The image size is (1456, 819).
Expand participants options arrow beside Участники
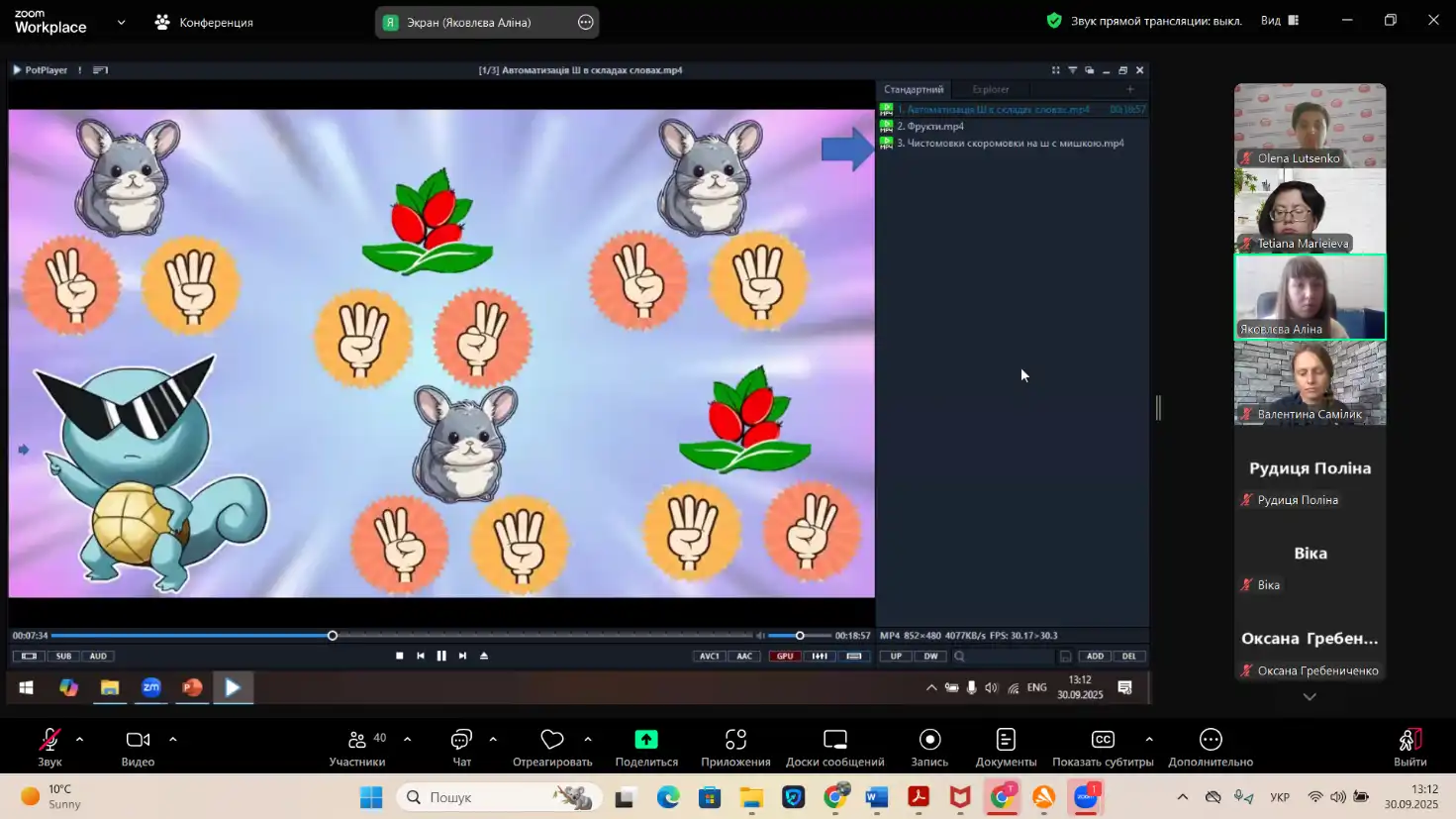407,739
